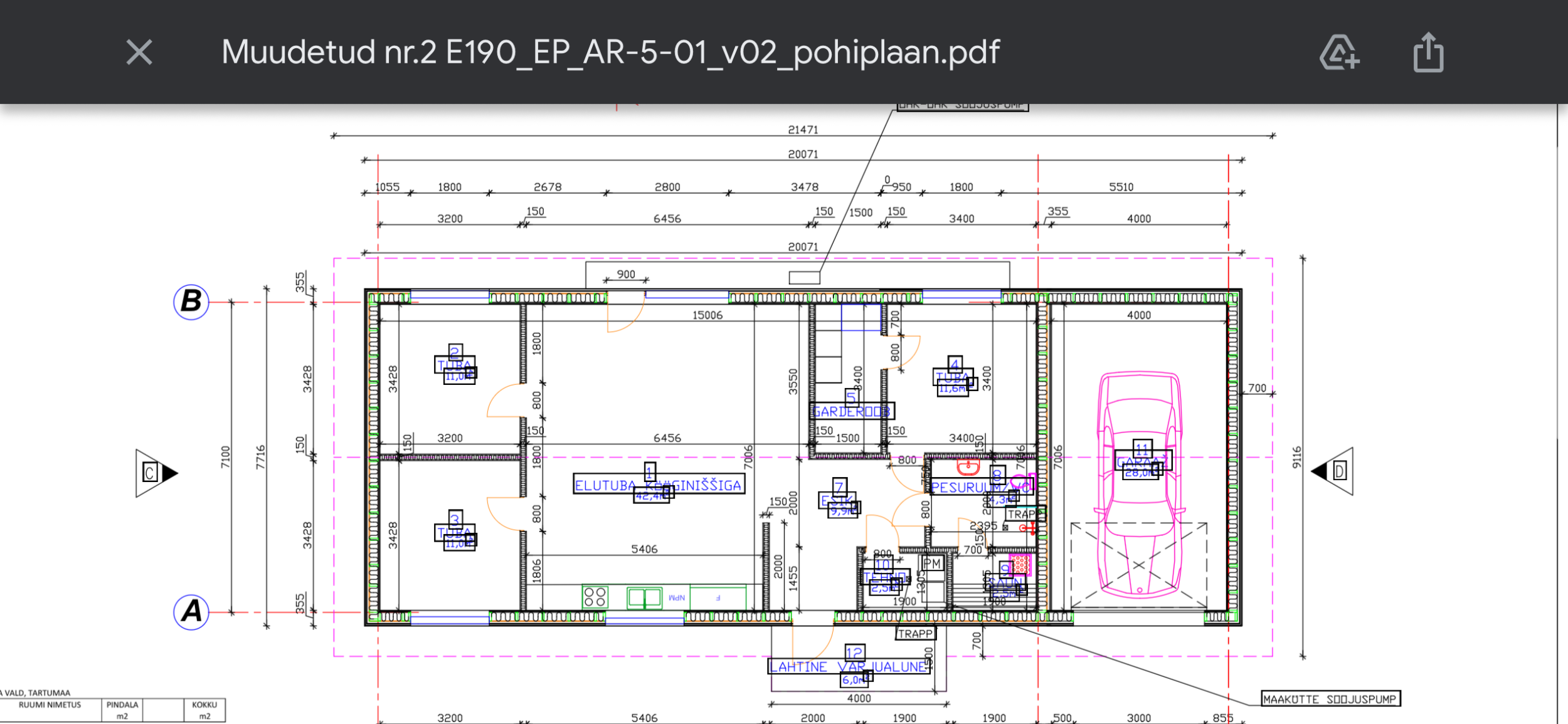Click the RUUMI NIMETUS table header
1568x724 pixels.
click(50, 705)
